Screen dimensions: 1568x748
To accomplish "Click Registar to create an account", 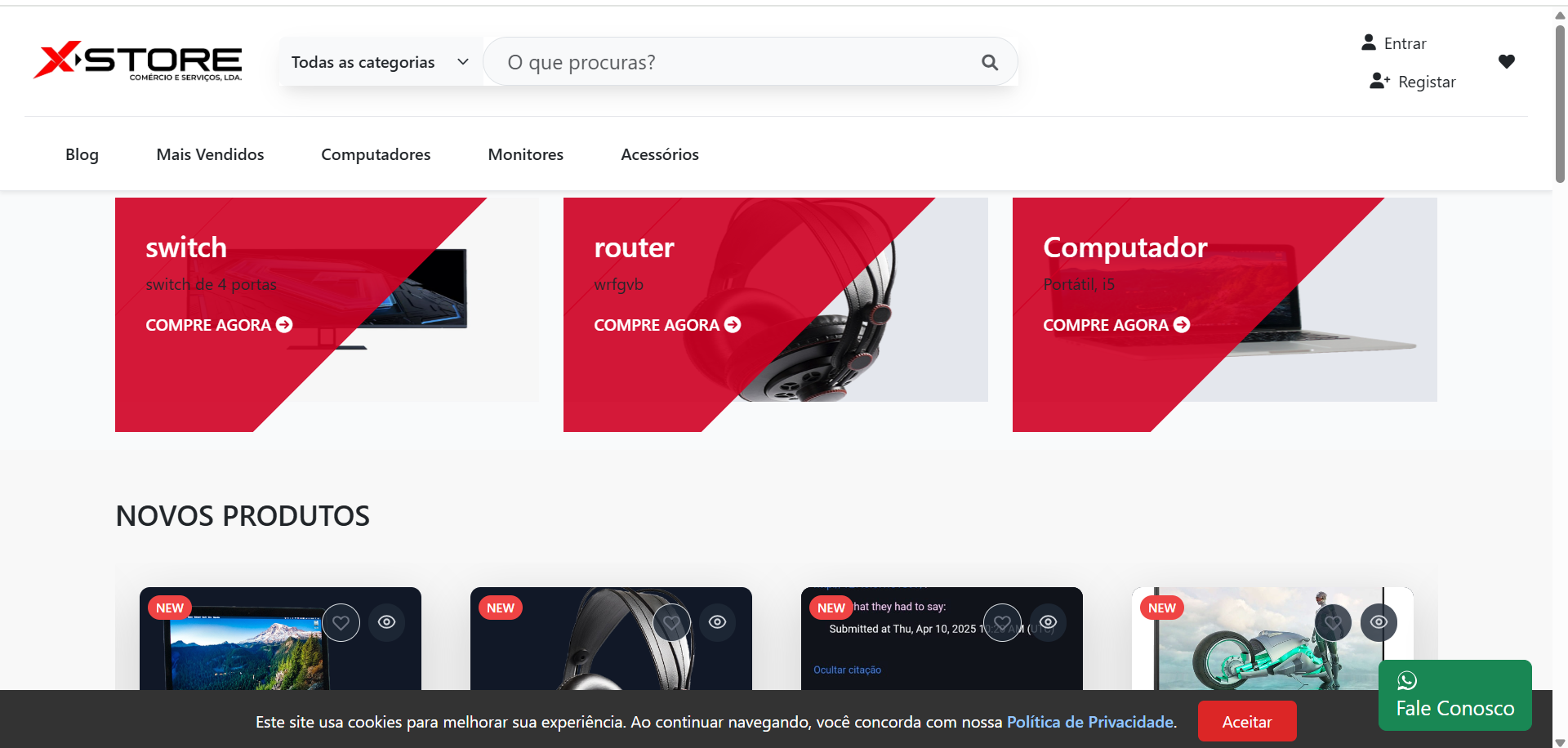I will click(1413, 82).
